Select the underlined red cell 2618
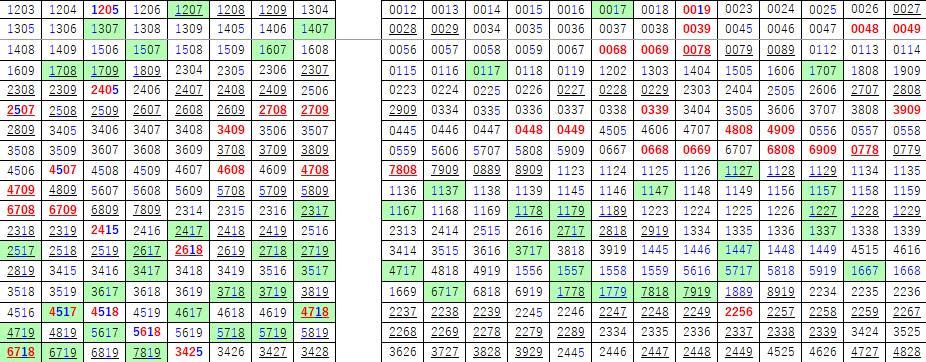 pyautogui.click(x=188, y=251)
